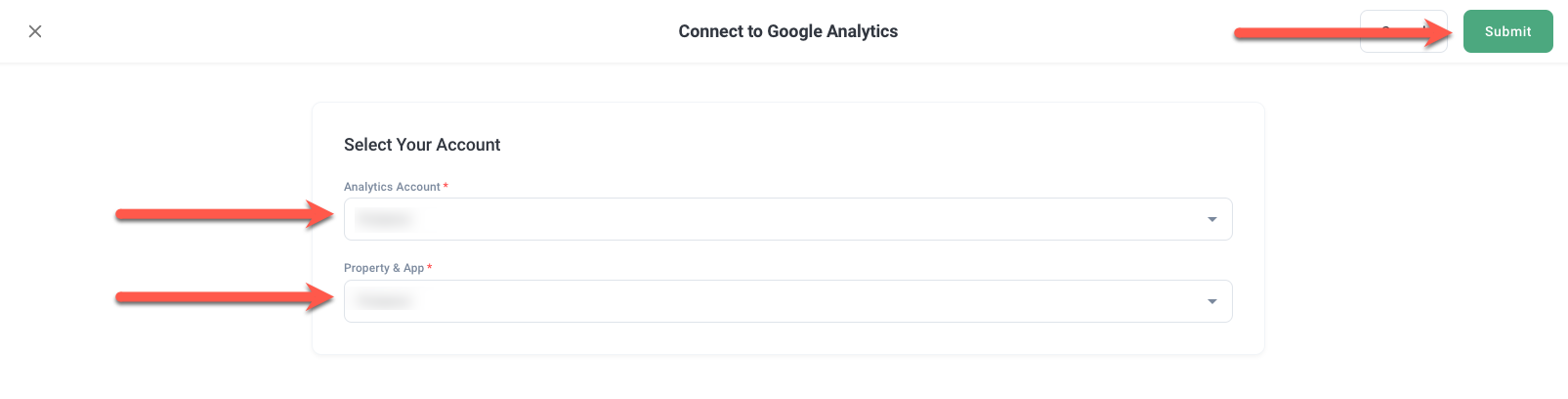Viewport: 1568px width, 399px height.
Task: Expand Analytics Account using its caret arrow
Action: point(1211,219)
